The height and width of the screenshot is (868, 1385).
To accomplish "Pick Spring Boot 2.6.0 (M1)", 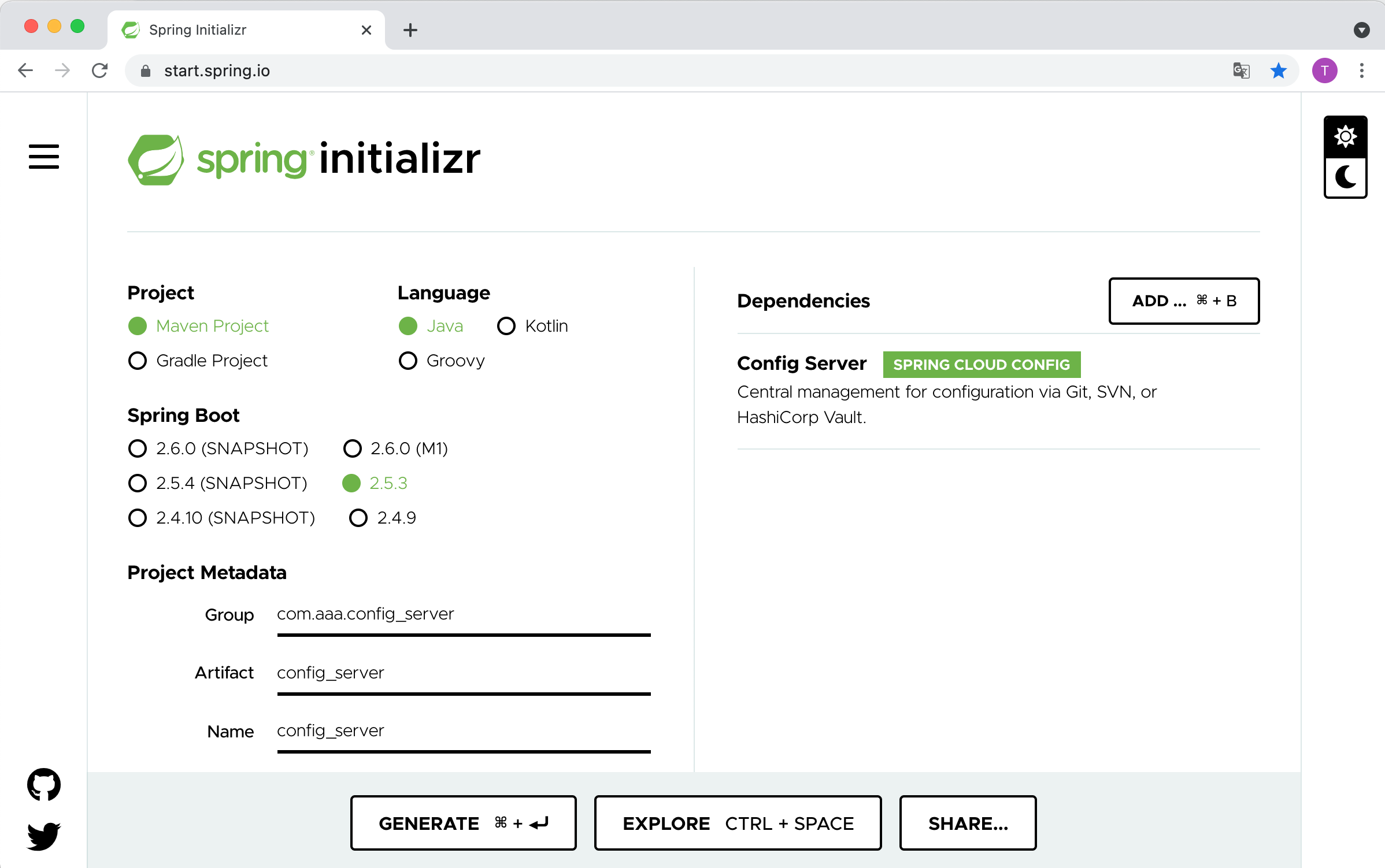I will tap(353, 448).
